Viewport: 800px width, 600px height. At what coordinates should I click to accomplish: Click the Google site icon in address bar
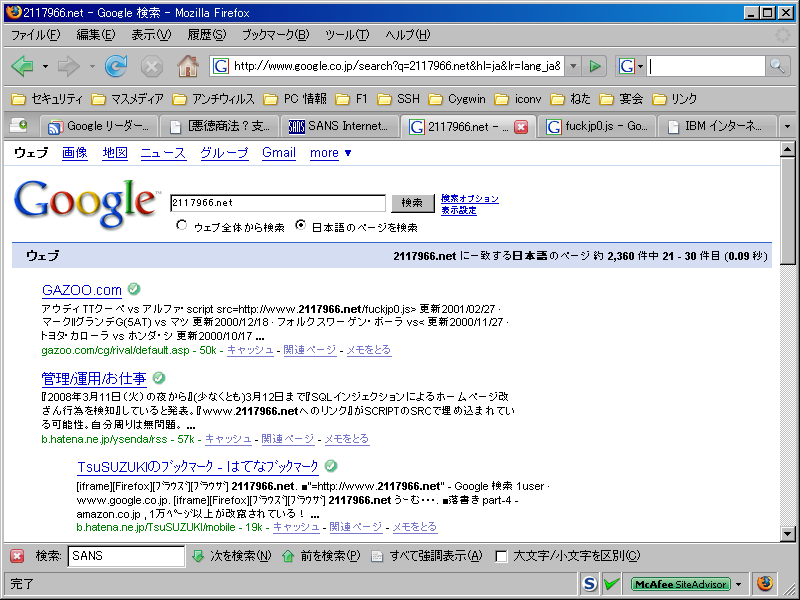[220, 66]
